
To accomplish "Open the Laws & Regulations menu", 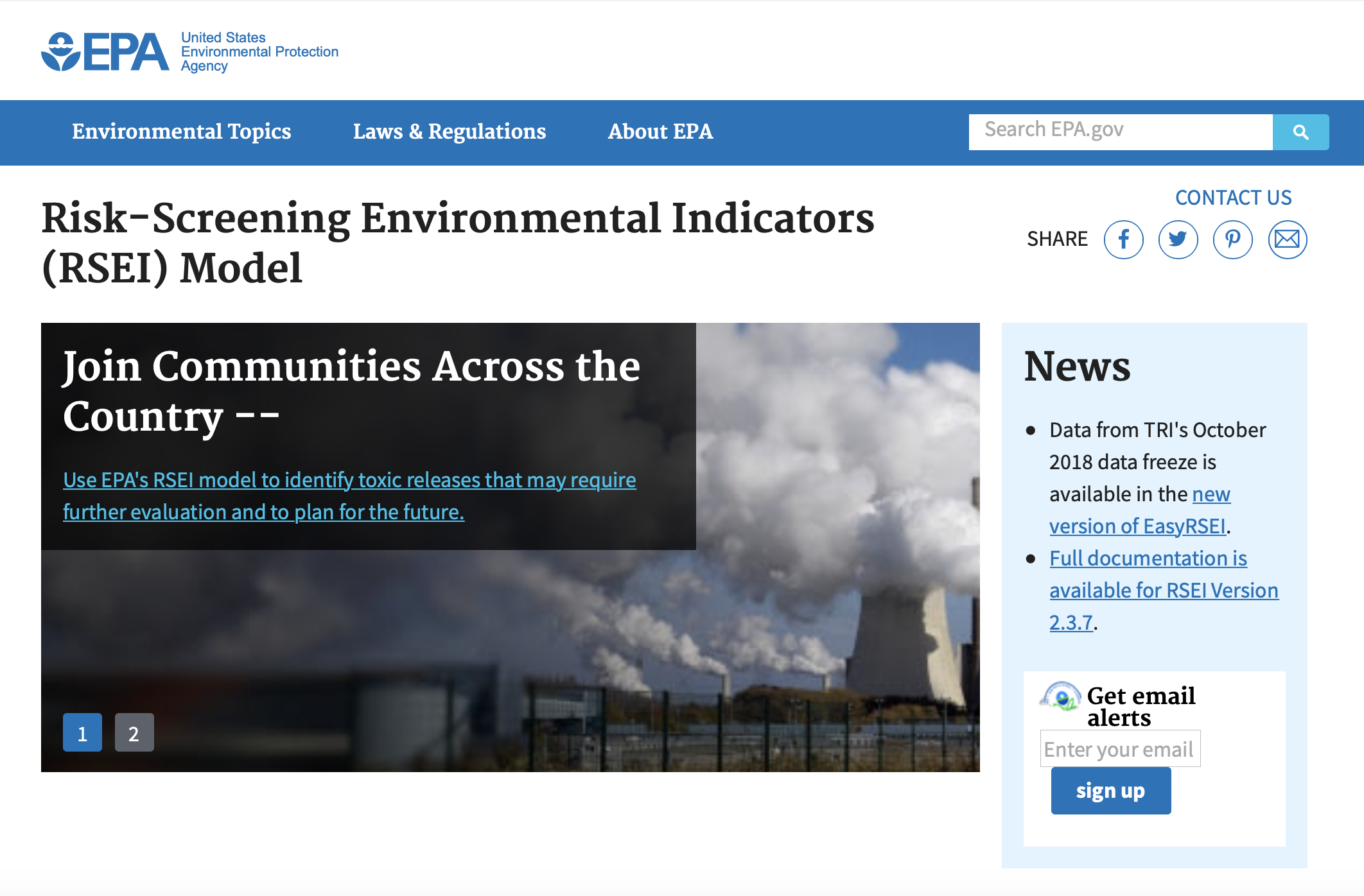I will 450,132.
